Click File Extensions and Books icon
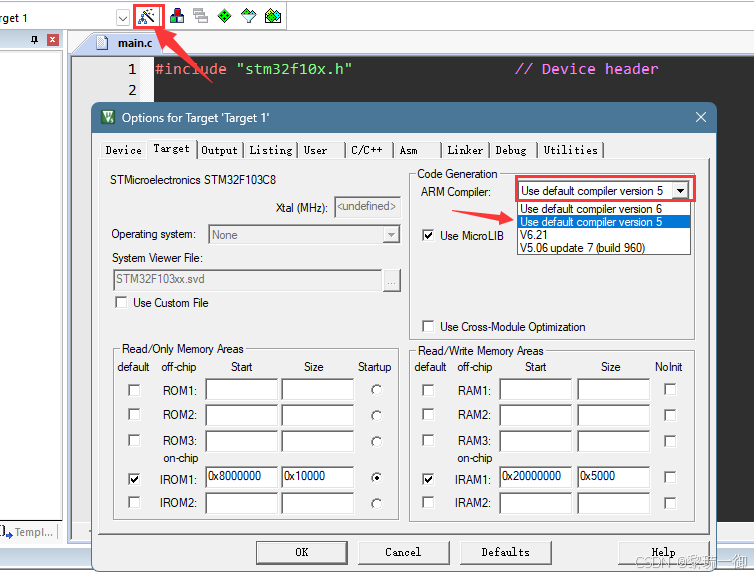Viewport: 754px width, 576px height. 177,16
